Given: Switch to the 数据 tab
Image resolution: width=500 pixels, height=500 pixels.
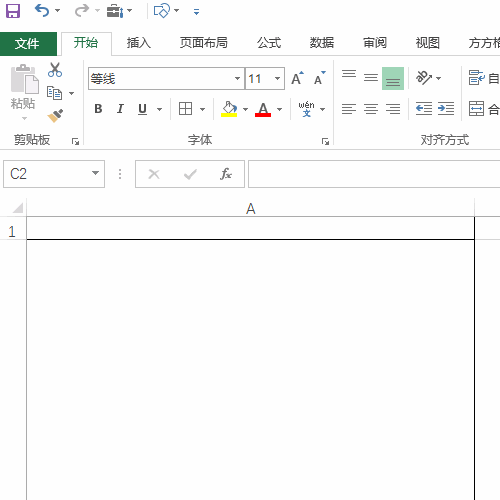Looking at the screenshot, I should 322,43.
